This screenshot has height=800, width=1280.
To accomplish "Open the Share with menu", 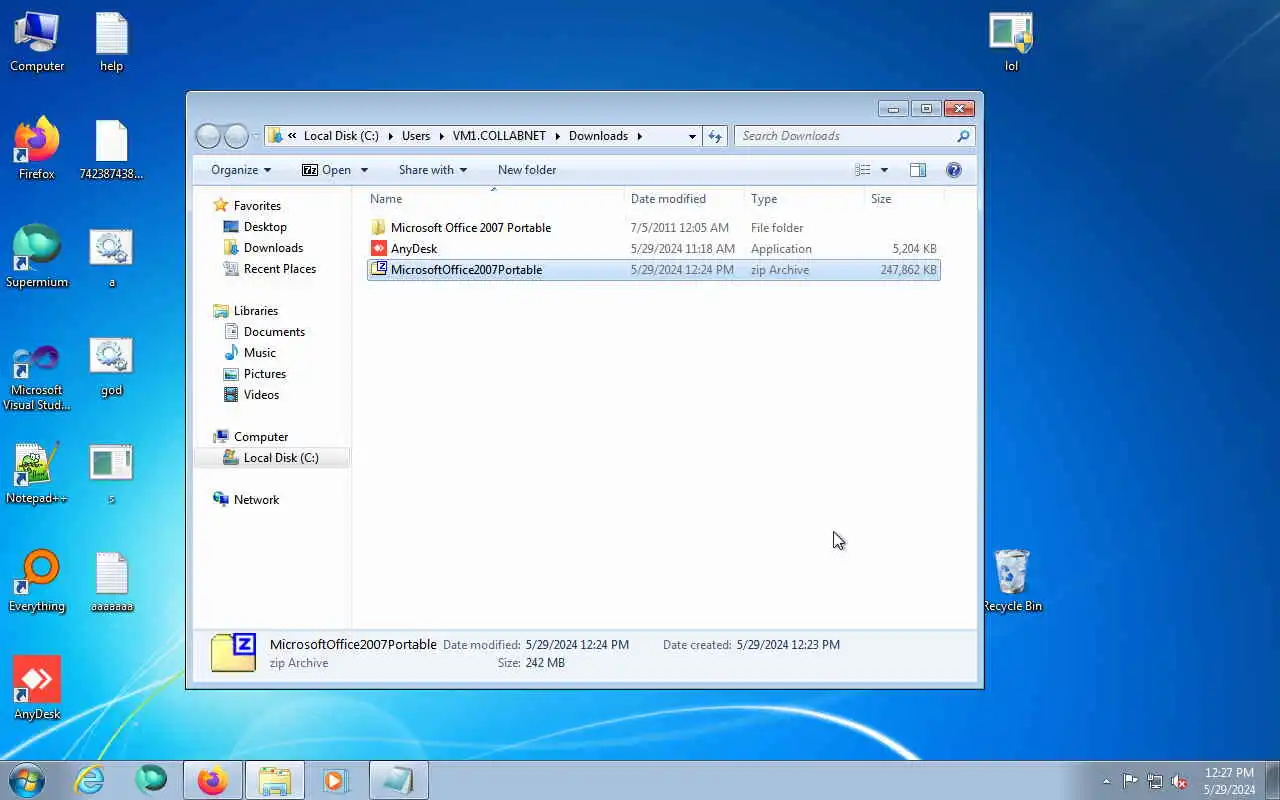I will click(433, 170).
